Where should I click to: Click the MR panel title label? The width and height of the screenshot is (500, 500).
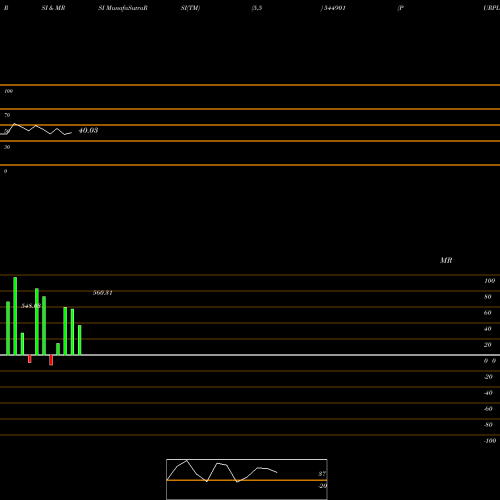pos(446,260)
